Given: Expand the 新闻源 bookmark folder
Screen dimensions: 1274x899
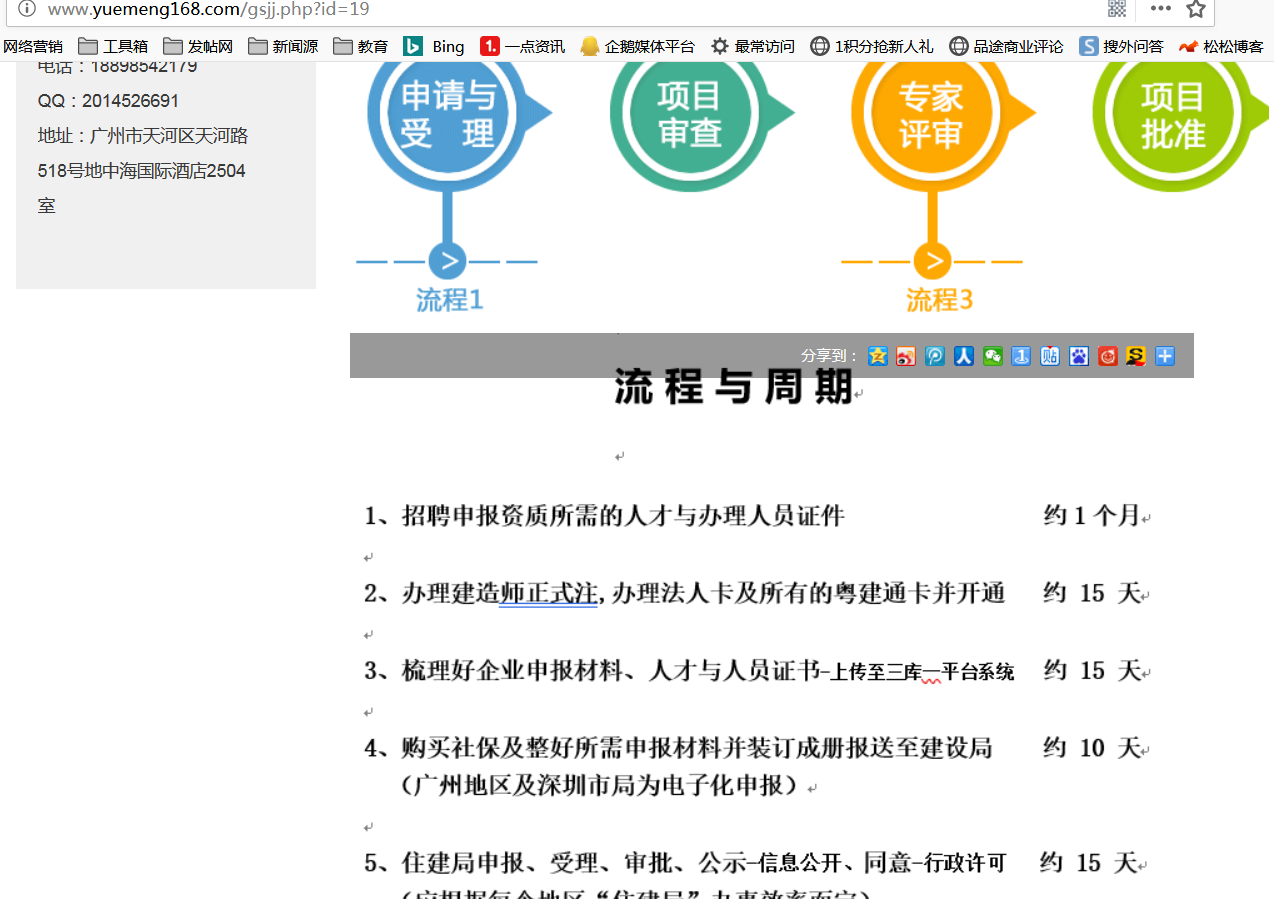Looking at the screenshot, I should pos(283,46).
